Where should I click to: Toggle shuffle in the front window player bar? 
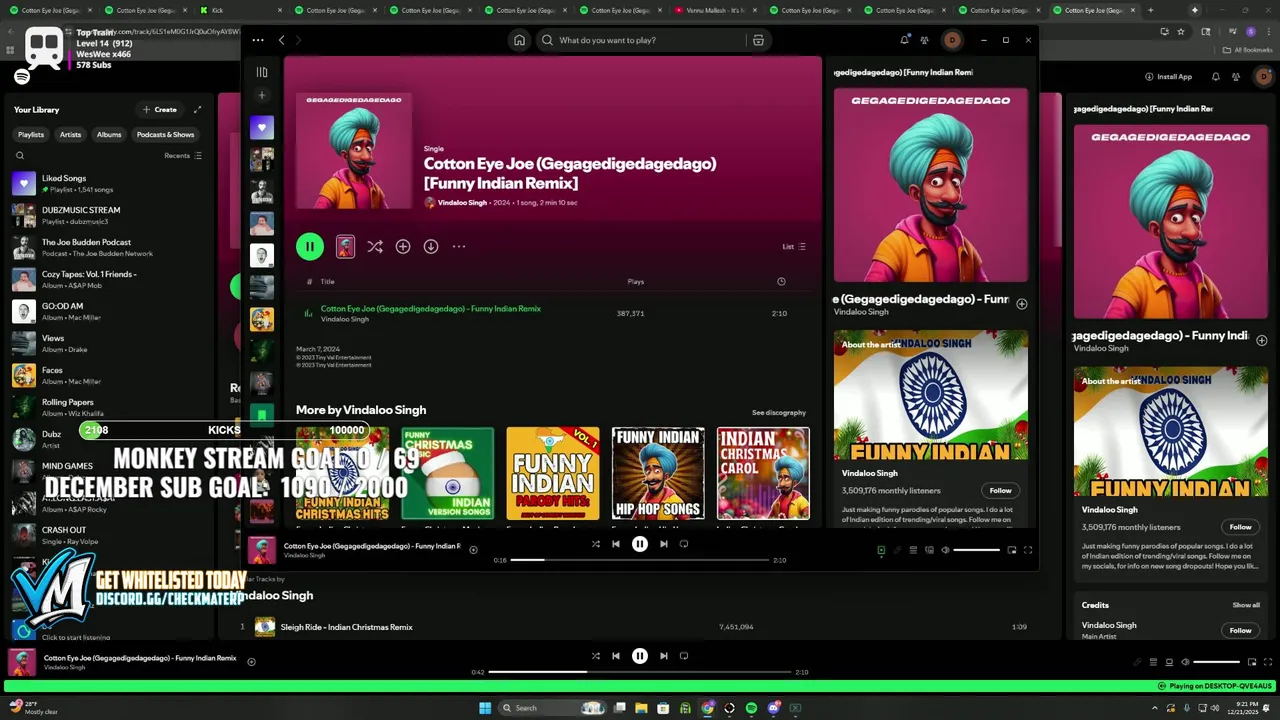pos(596,544)
